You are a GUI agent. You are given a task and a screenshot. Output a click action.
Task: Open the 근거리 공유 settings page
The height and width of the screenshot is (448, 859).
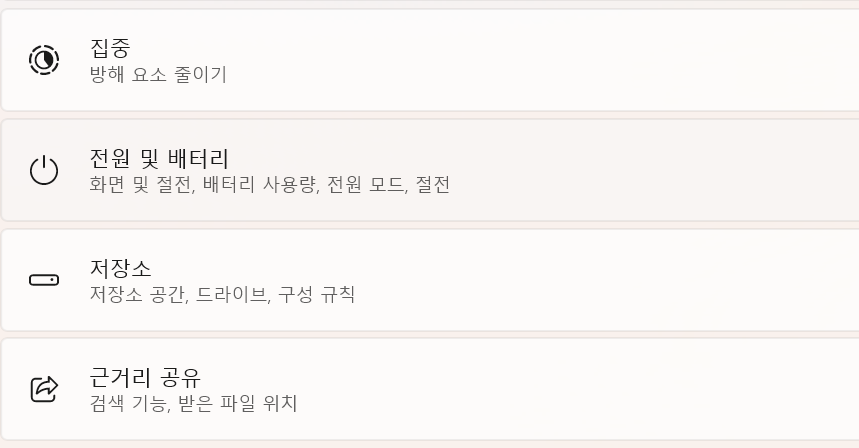click(430, 389)
